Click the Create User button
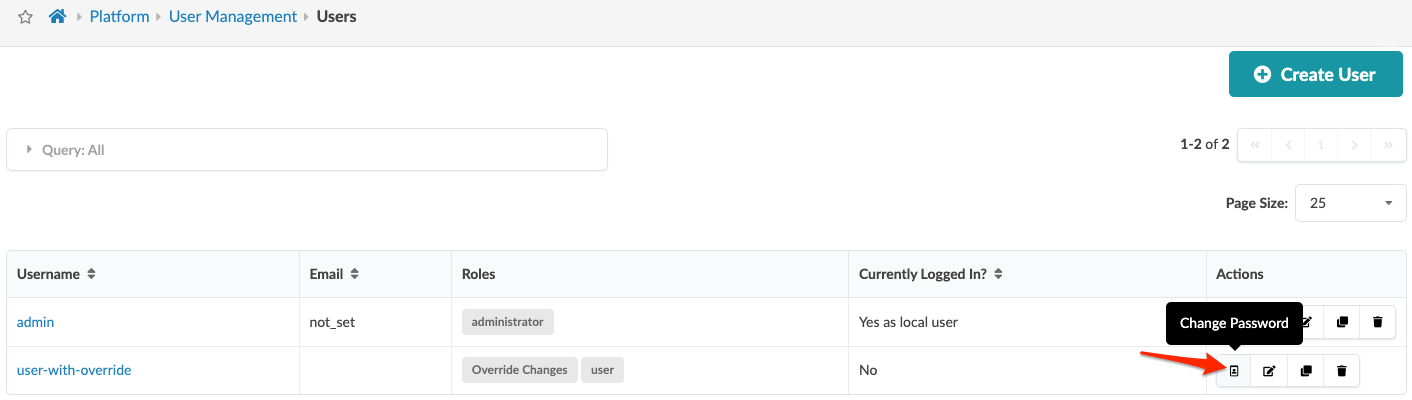The width and height of the screenshot is (1412, 400). point(1315,74)
